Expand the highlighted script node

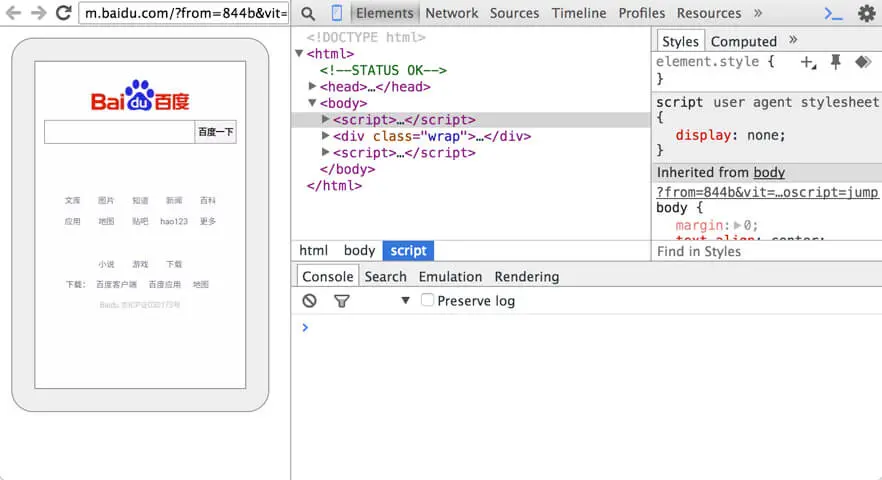tap(325, 119)
